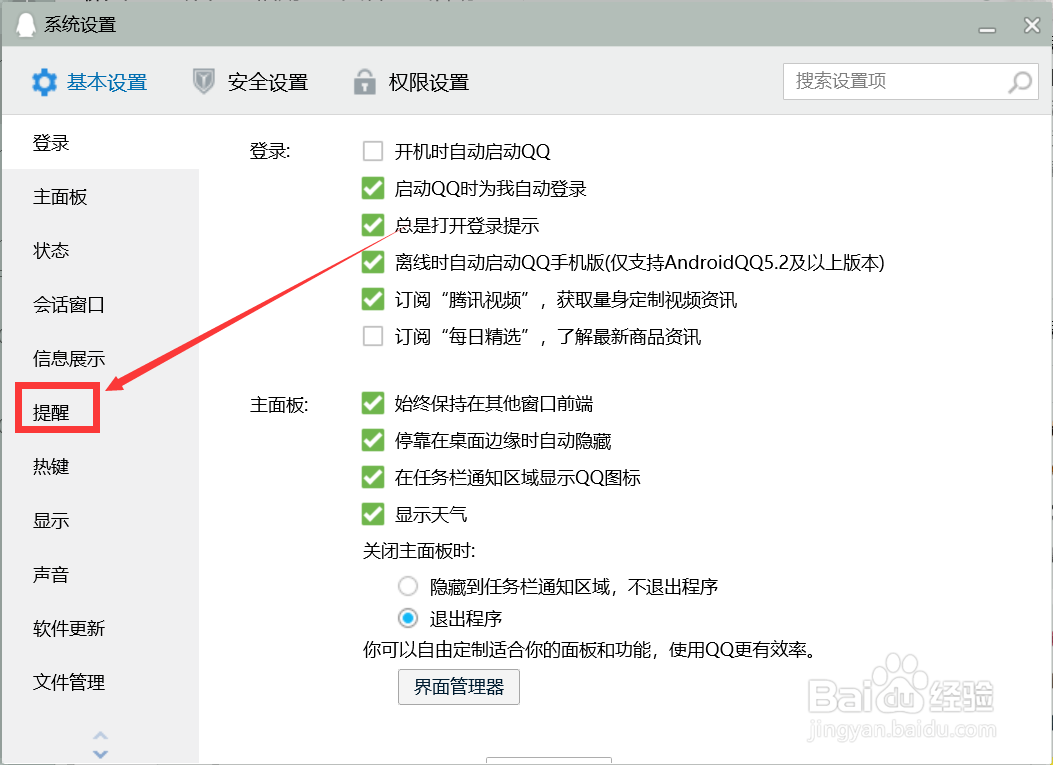Uncheck 启动QQ时为我自动登录

click(373, 188)
